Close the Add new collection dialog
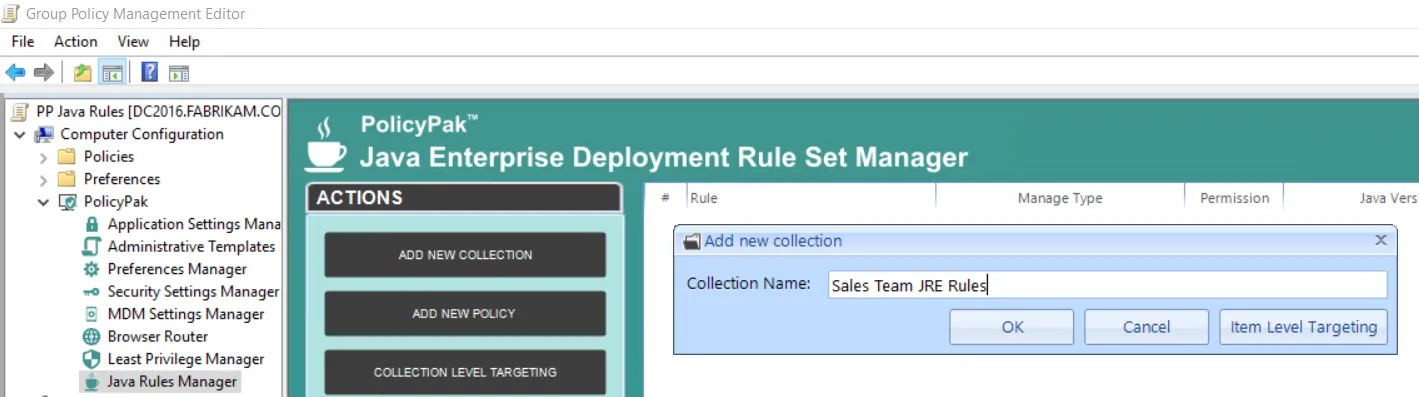The image size is (1419, 397). tap(1381, 240)
